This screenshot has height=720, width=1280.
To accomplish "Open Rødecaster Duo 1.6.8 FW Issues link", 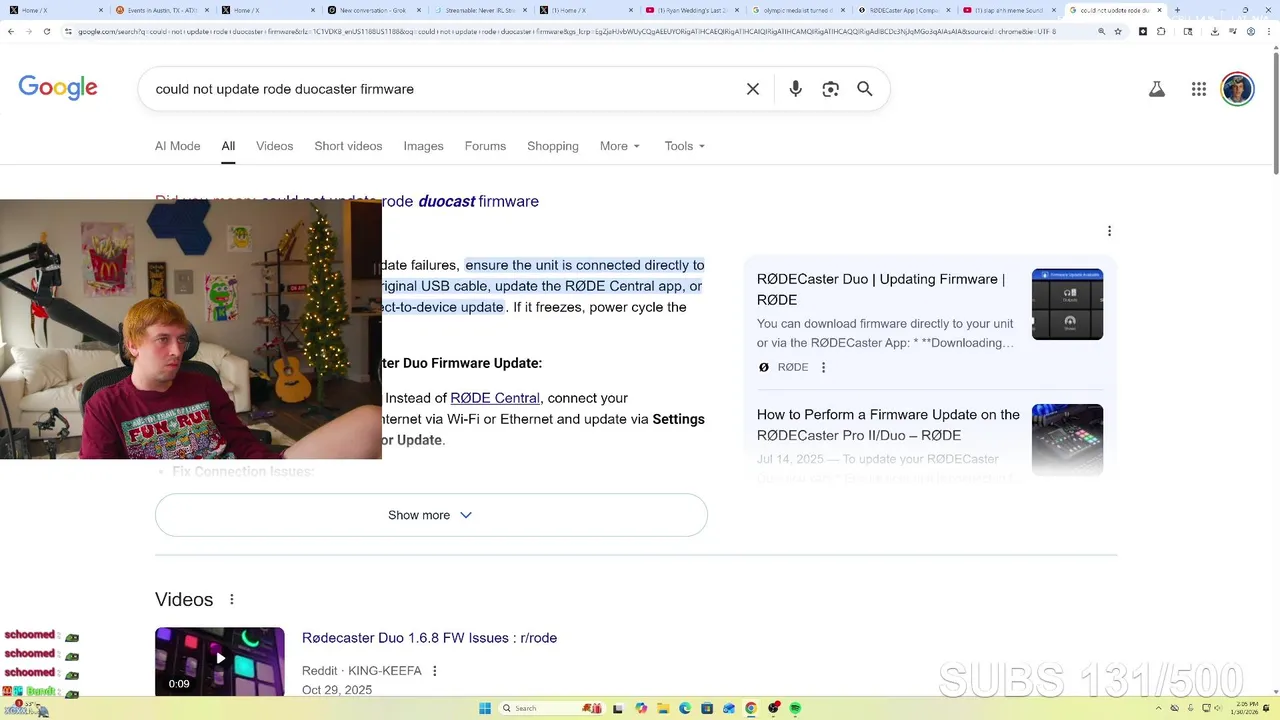I will tap(429, 638).
